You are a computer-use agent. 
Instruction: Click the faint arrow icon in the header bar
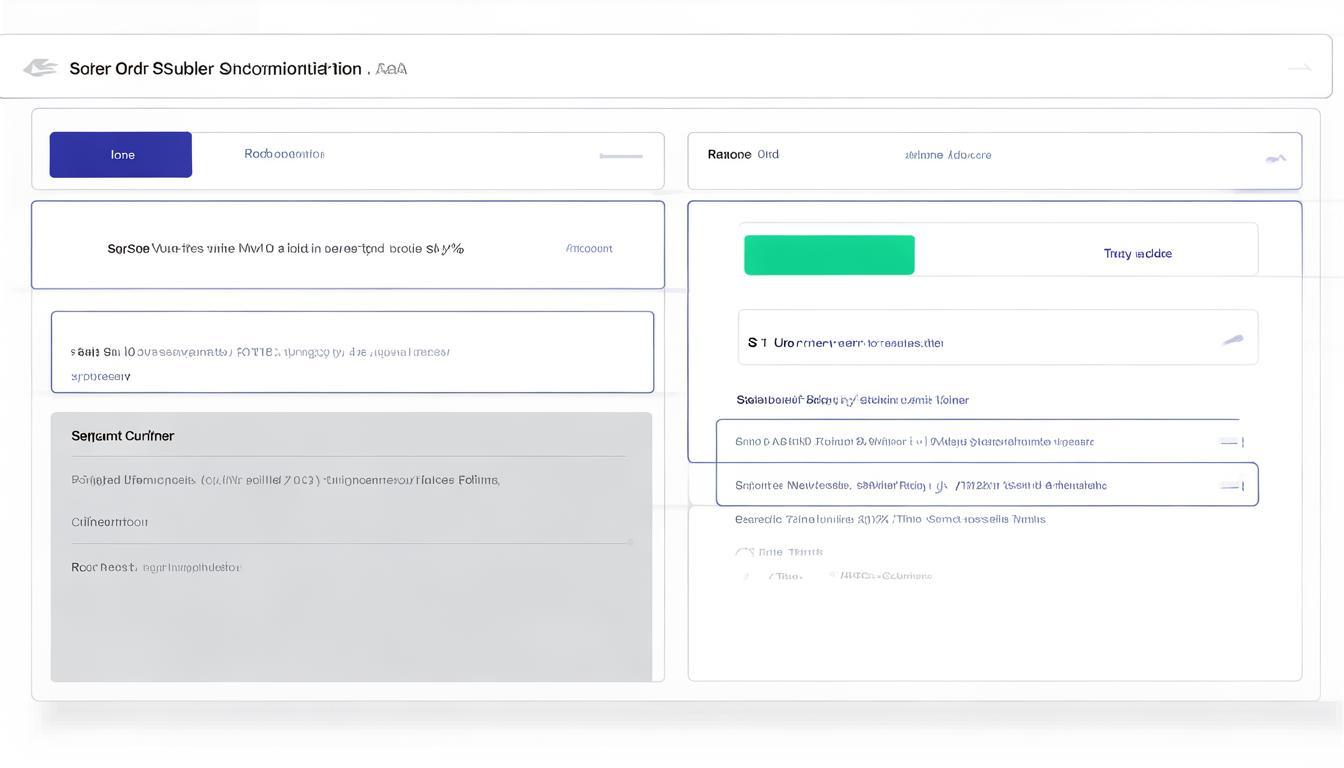coord(1299,68)
